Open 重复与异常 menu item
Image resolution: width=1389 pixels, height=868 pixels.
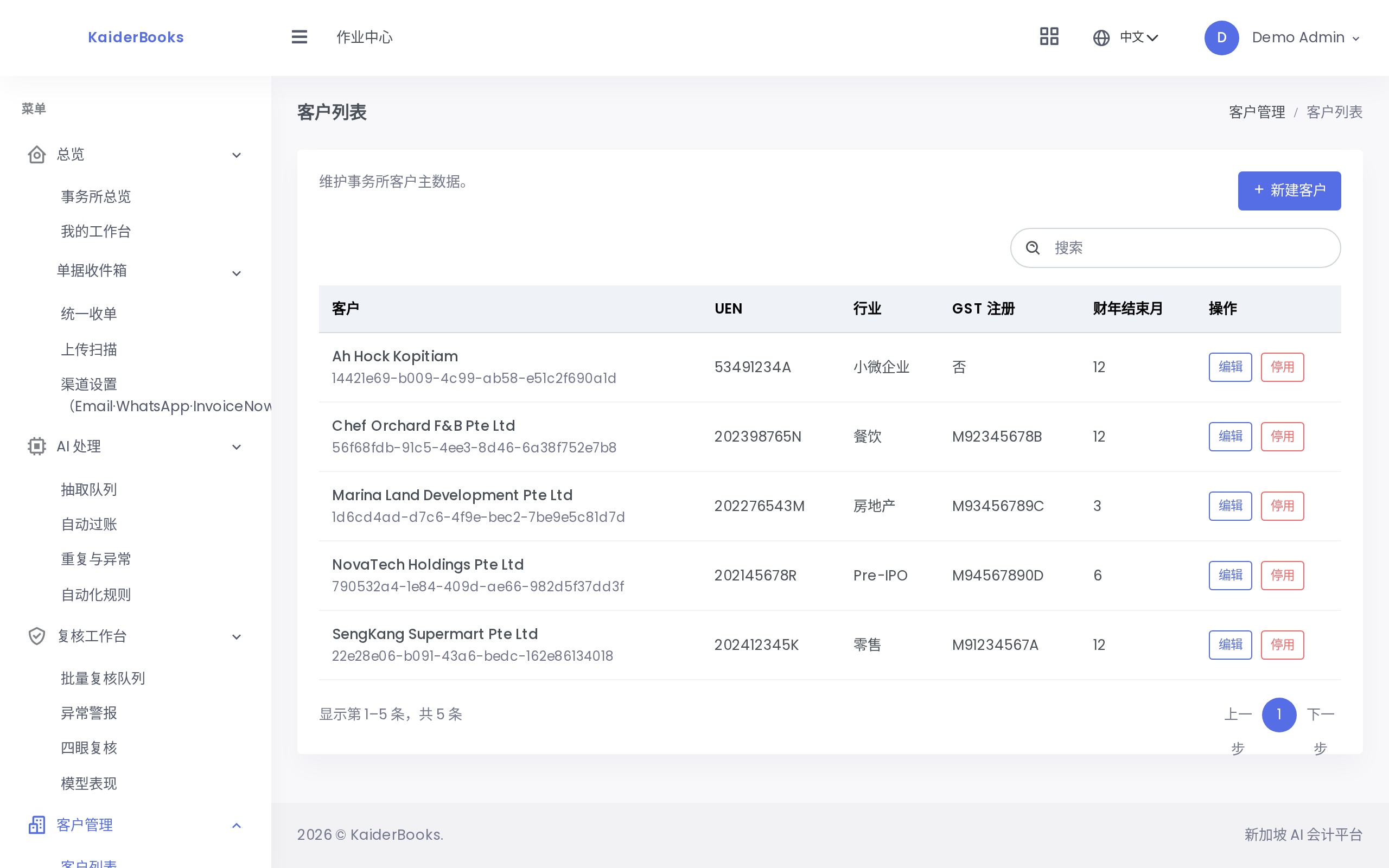(x=96, y=559)
